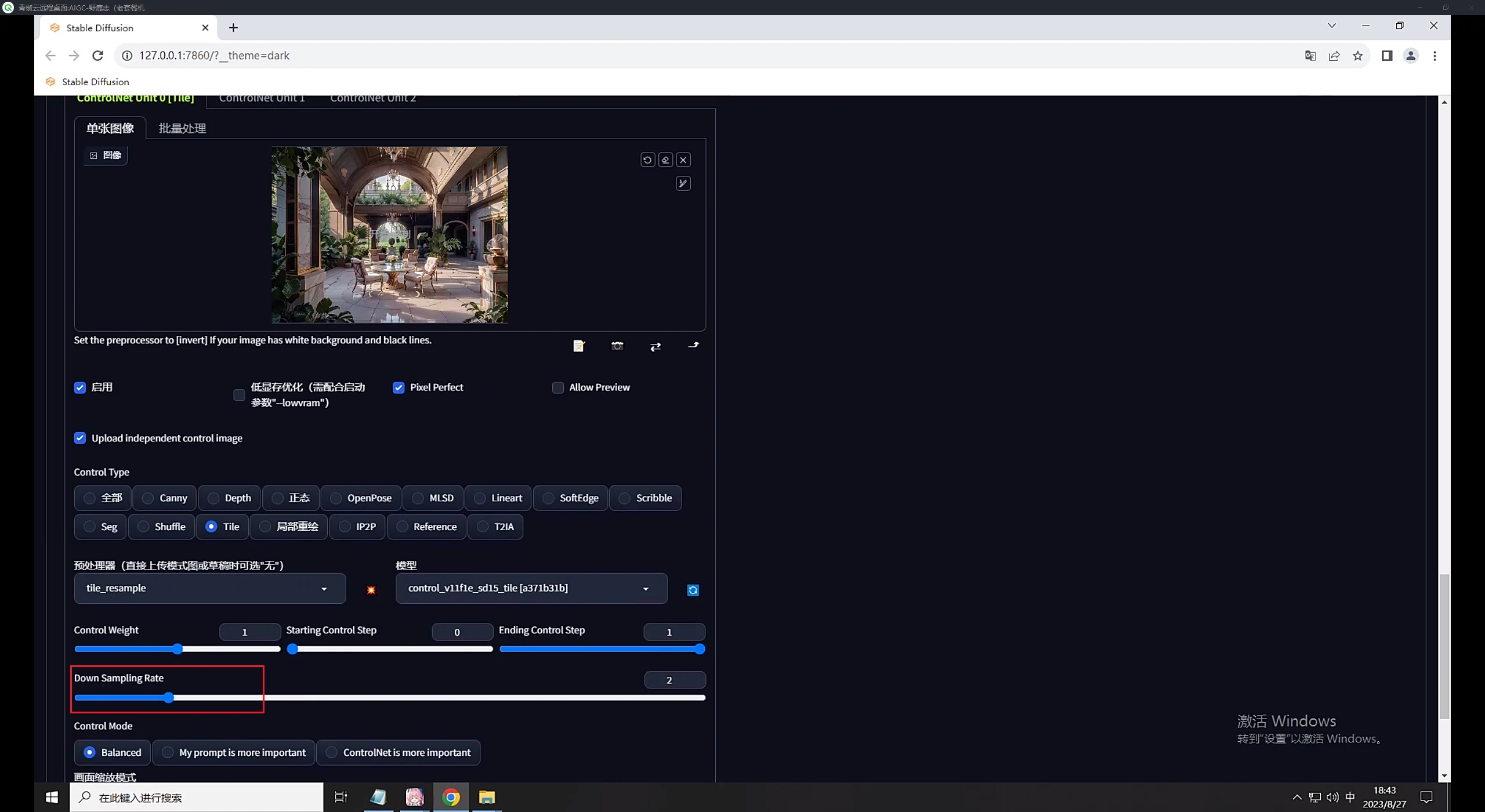Expand control_v11f1e_sd15_tile model dropdown
The image size is (1485, 812).
(x=531, y=588)
